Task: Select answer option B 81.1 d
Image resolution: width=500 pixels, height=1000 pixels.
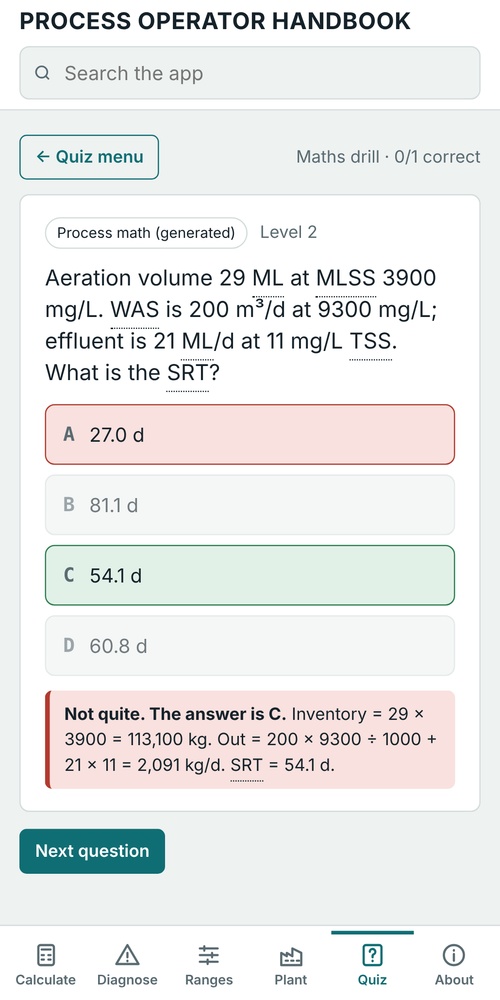Action: pos(250,505)
